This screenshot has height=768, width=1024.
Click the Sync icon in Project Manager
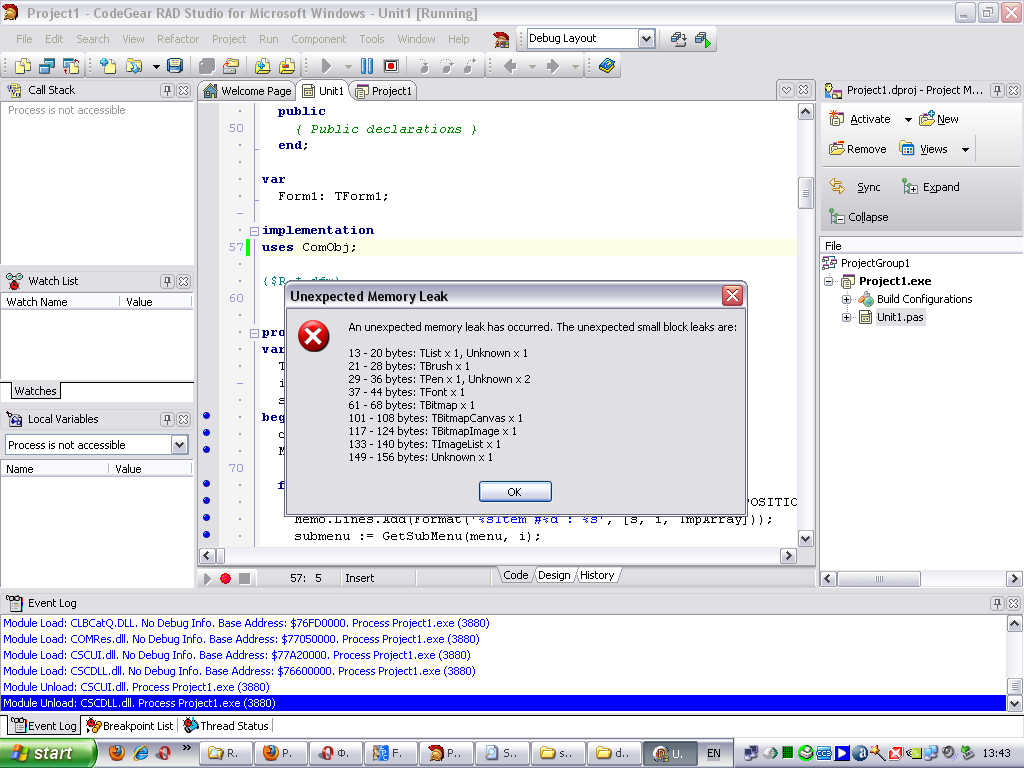[x=838, y=187]
